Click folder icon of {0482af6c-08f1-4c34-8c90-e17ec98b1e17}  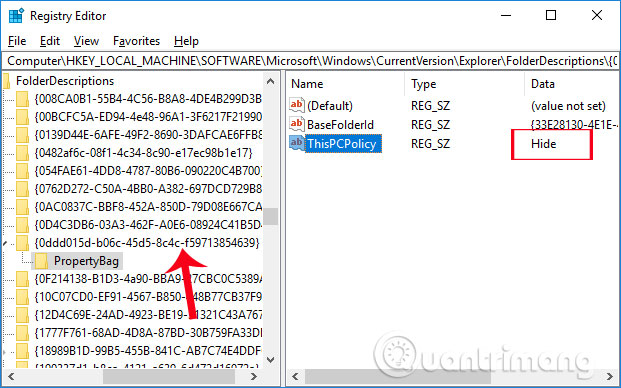[x=23, y=153]
